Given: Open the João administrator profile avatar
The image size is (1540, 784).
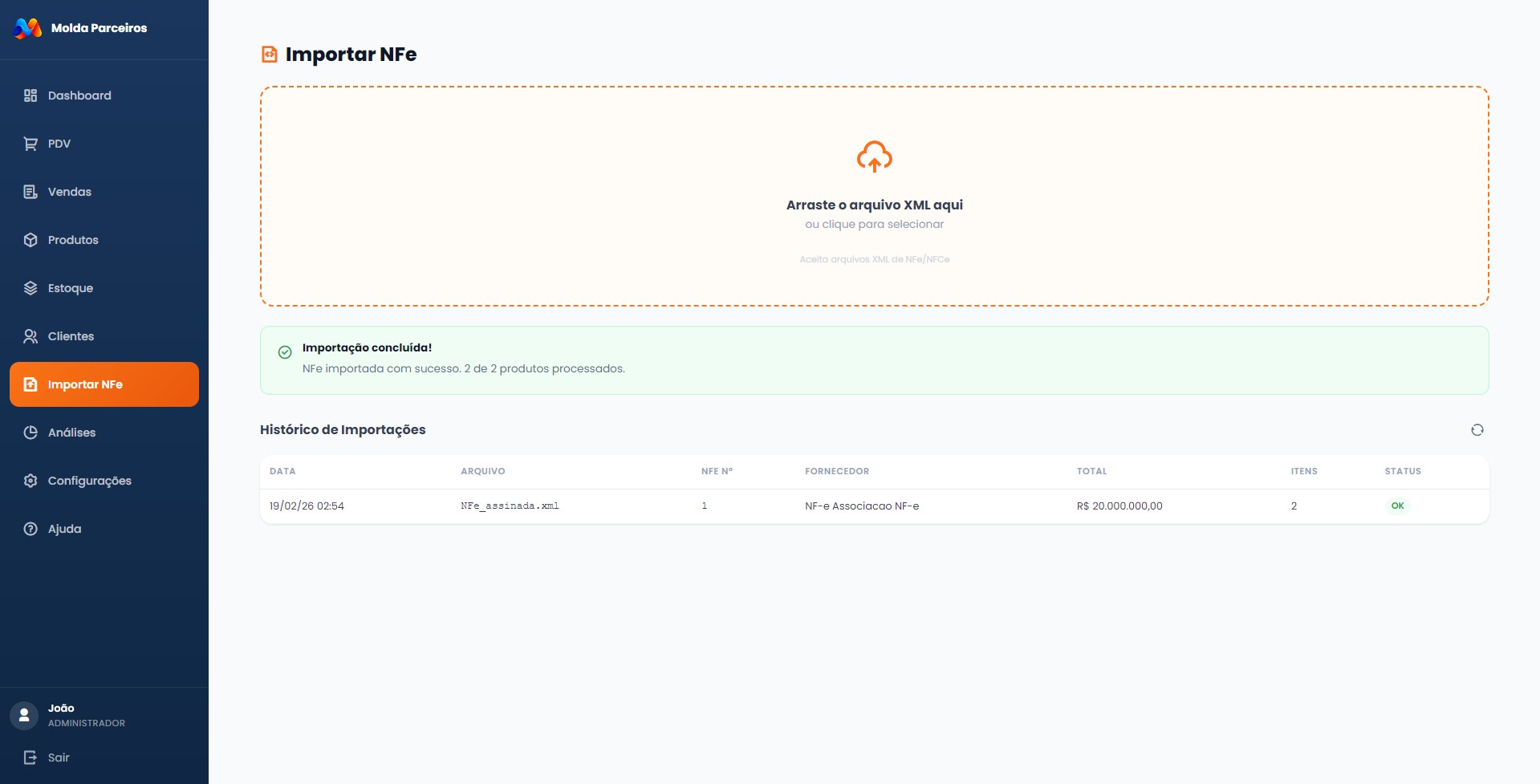Looking at the screenshot, I should click(24, 715).
